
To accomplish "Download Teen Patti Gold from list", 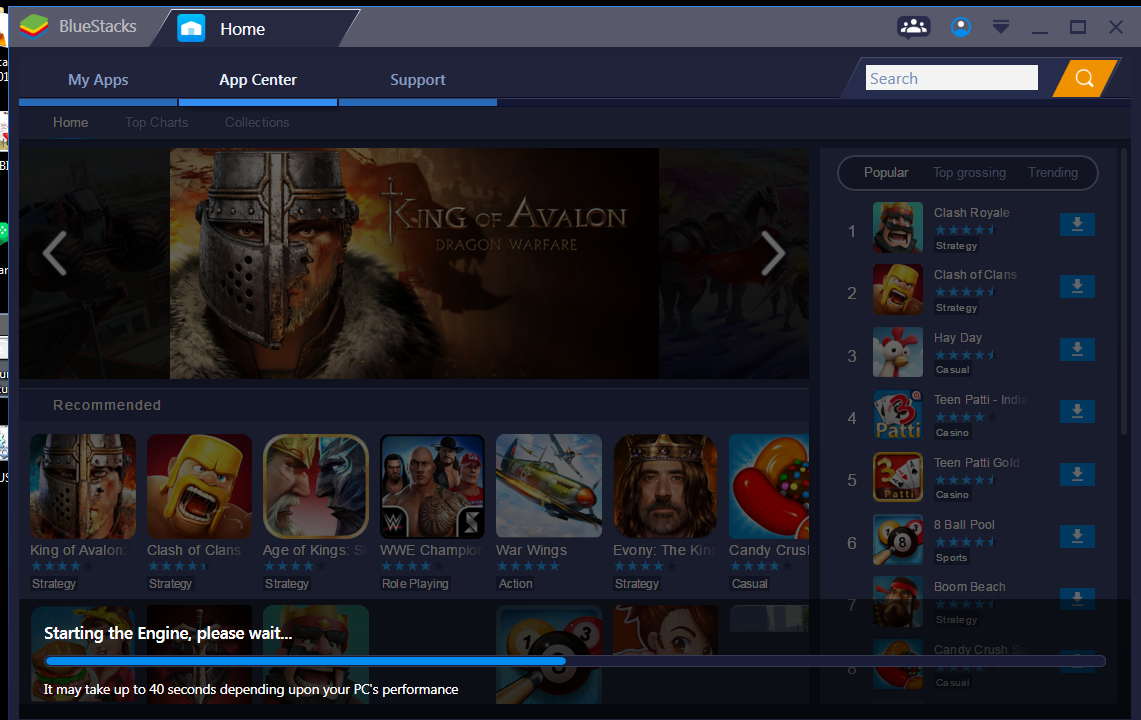I will (1077, 474).
